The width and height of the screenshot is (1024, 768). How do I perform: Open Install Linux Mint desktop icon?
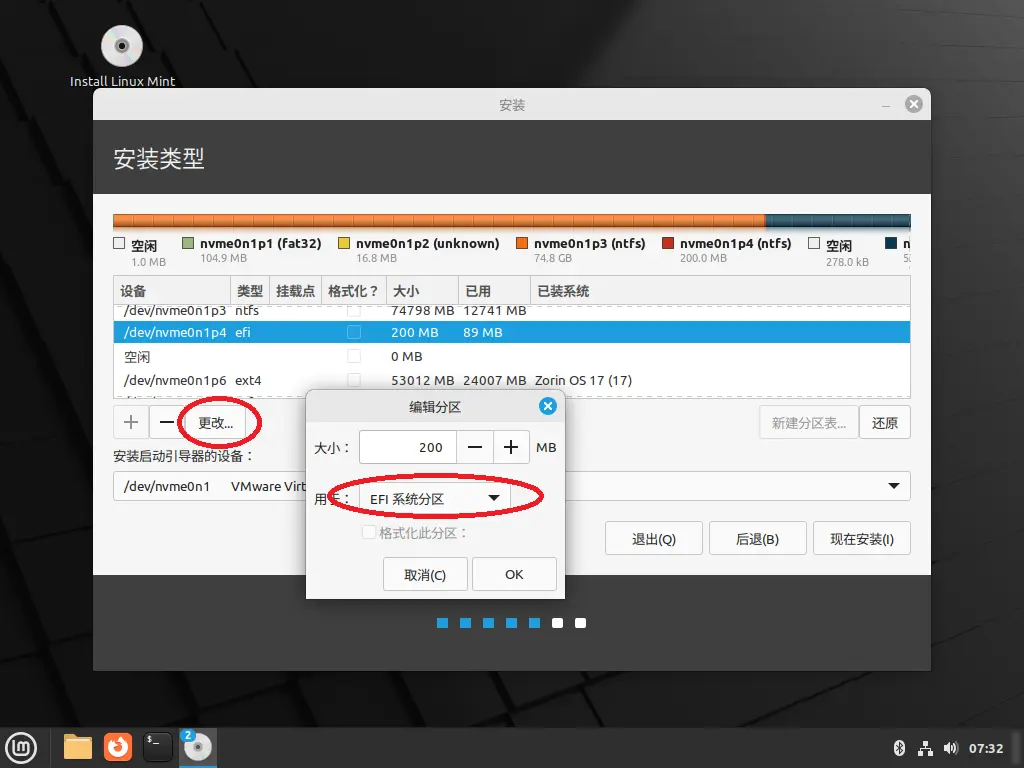click(122, 47)
